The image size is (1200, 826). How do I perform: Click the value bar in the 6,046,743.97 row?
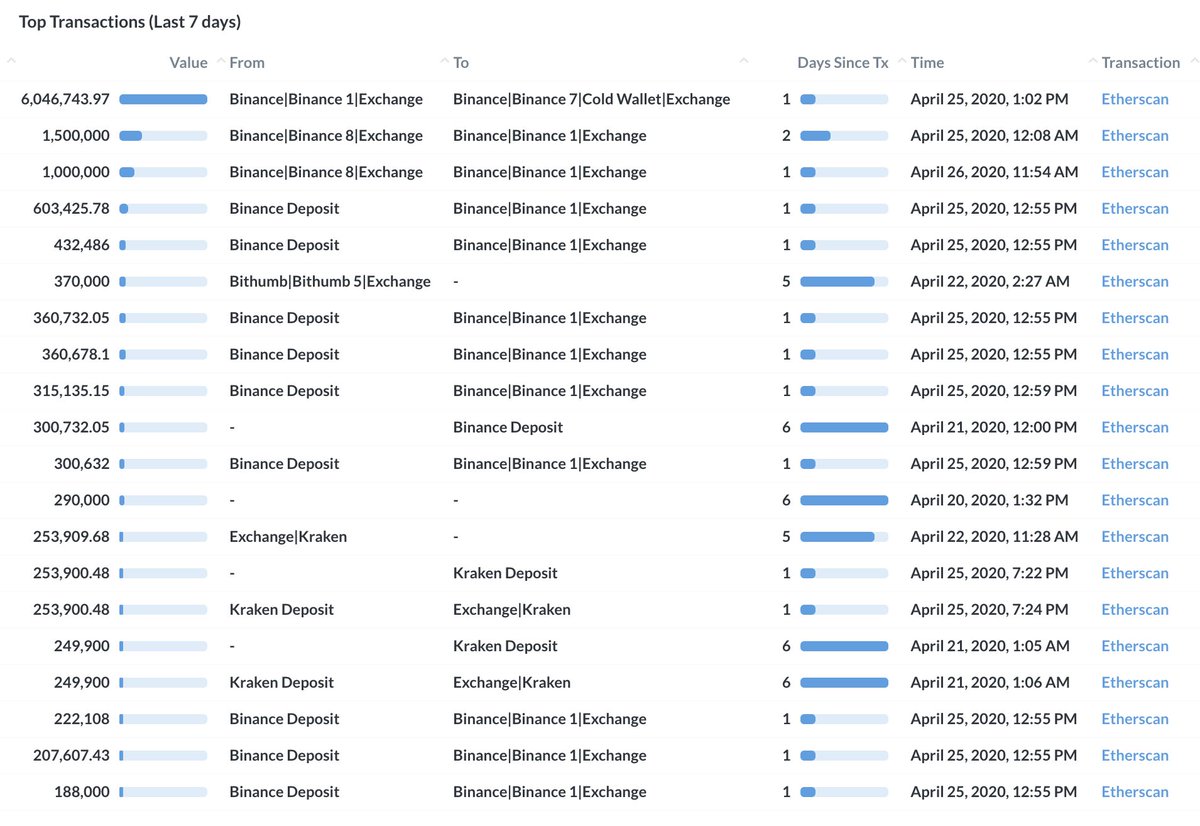(x=163, y=99)
